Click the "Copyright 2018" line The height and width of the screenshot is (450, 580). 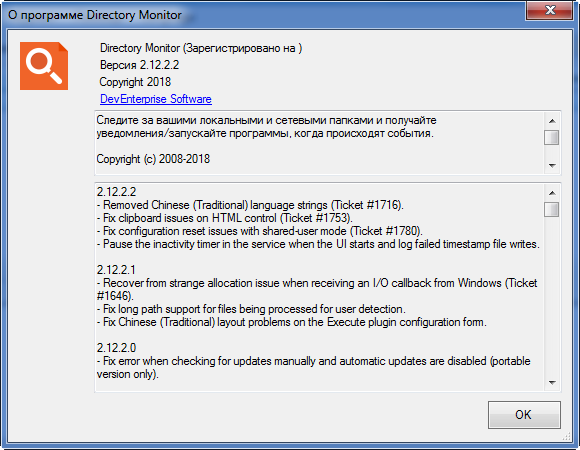(x=135, y=82)
